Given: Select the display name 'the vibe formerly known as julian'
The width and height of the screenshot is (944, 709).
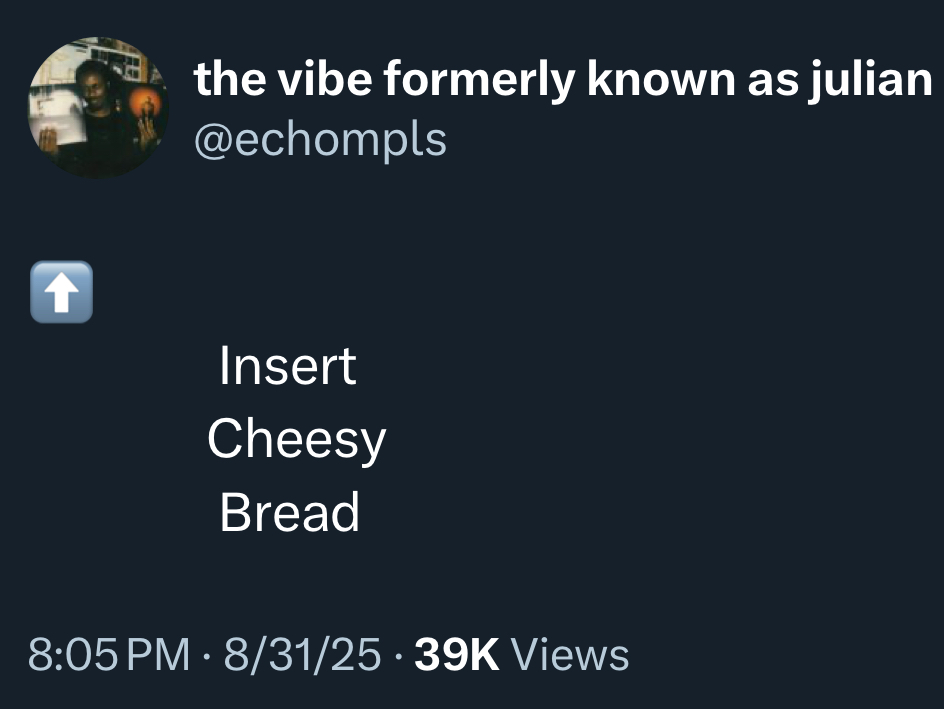Looking at the screenshot, I should point(562,78).
